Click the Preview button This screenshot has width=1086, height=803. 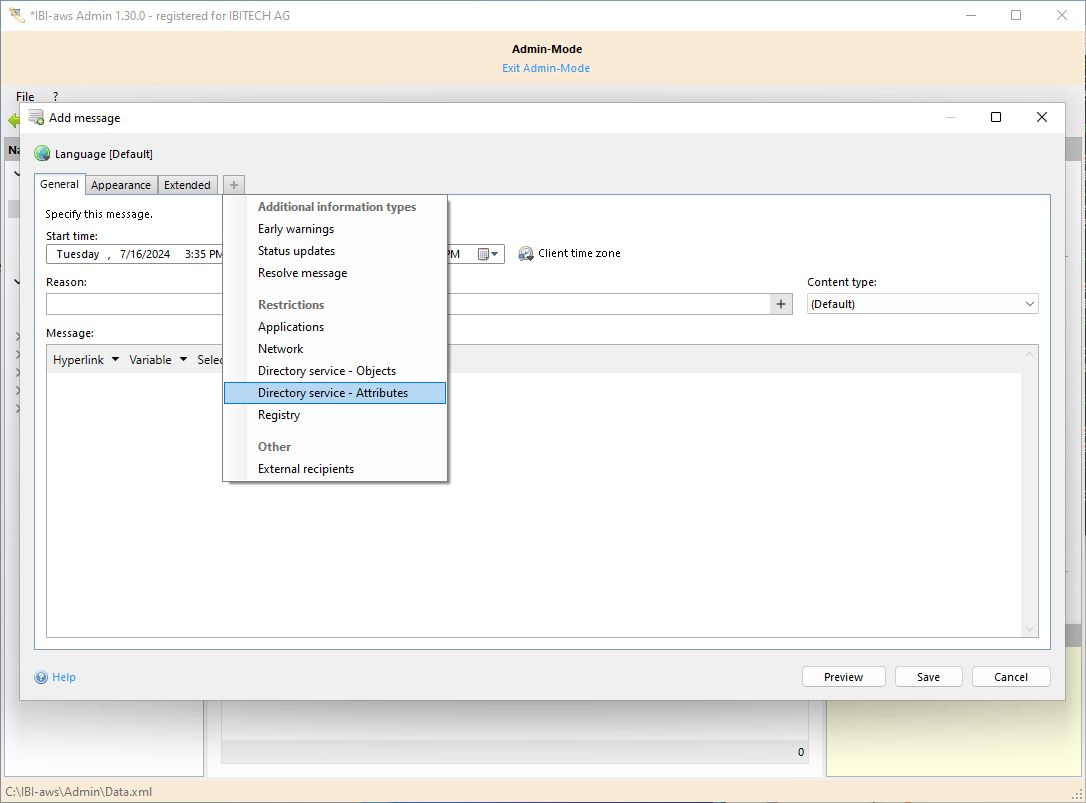point(843,677)
